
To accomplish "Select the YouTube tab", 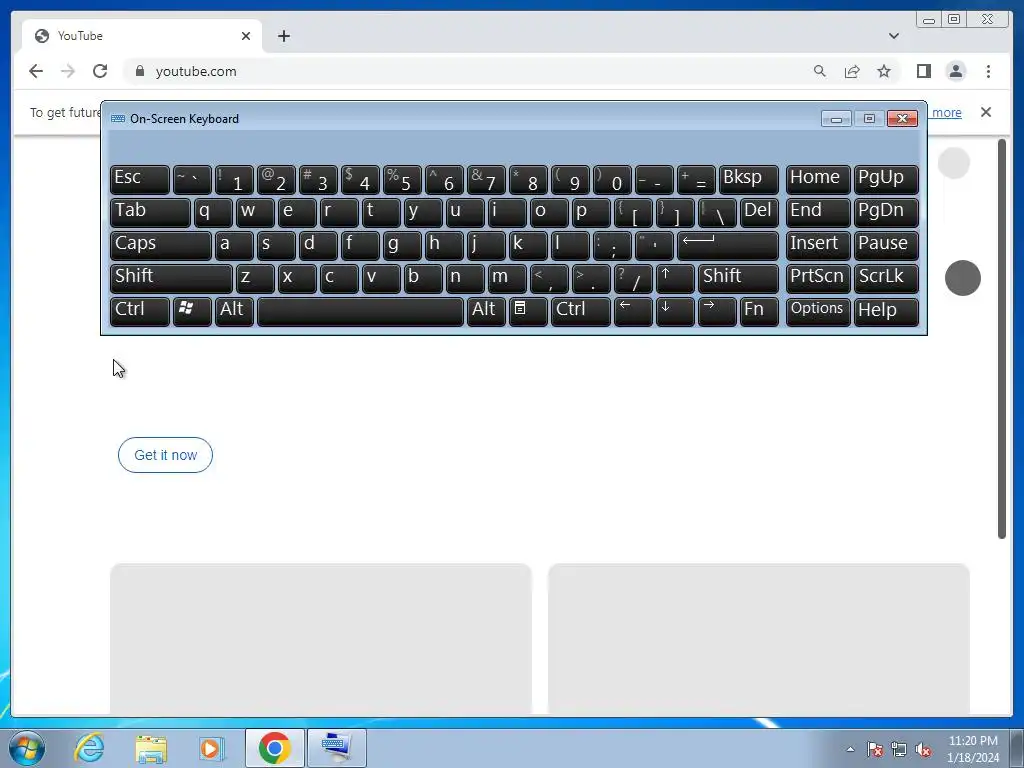I will point(142,36).
